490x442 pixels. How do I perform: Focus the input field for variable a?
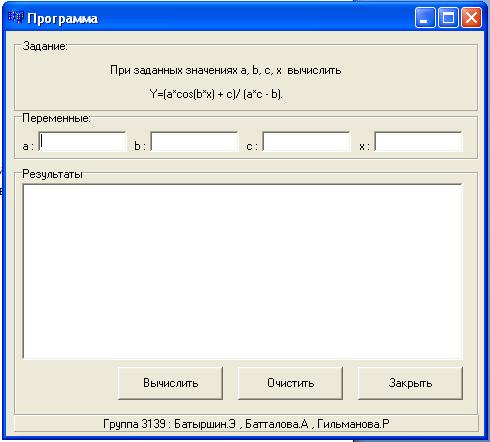(83, 141)
